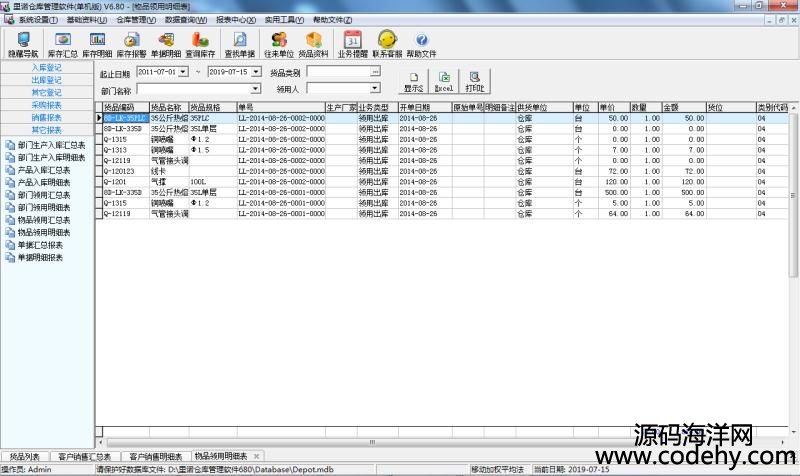This screenshot has width=800, height=476.
Task: Click the 打印 print button
Action: (475, 82)
